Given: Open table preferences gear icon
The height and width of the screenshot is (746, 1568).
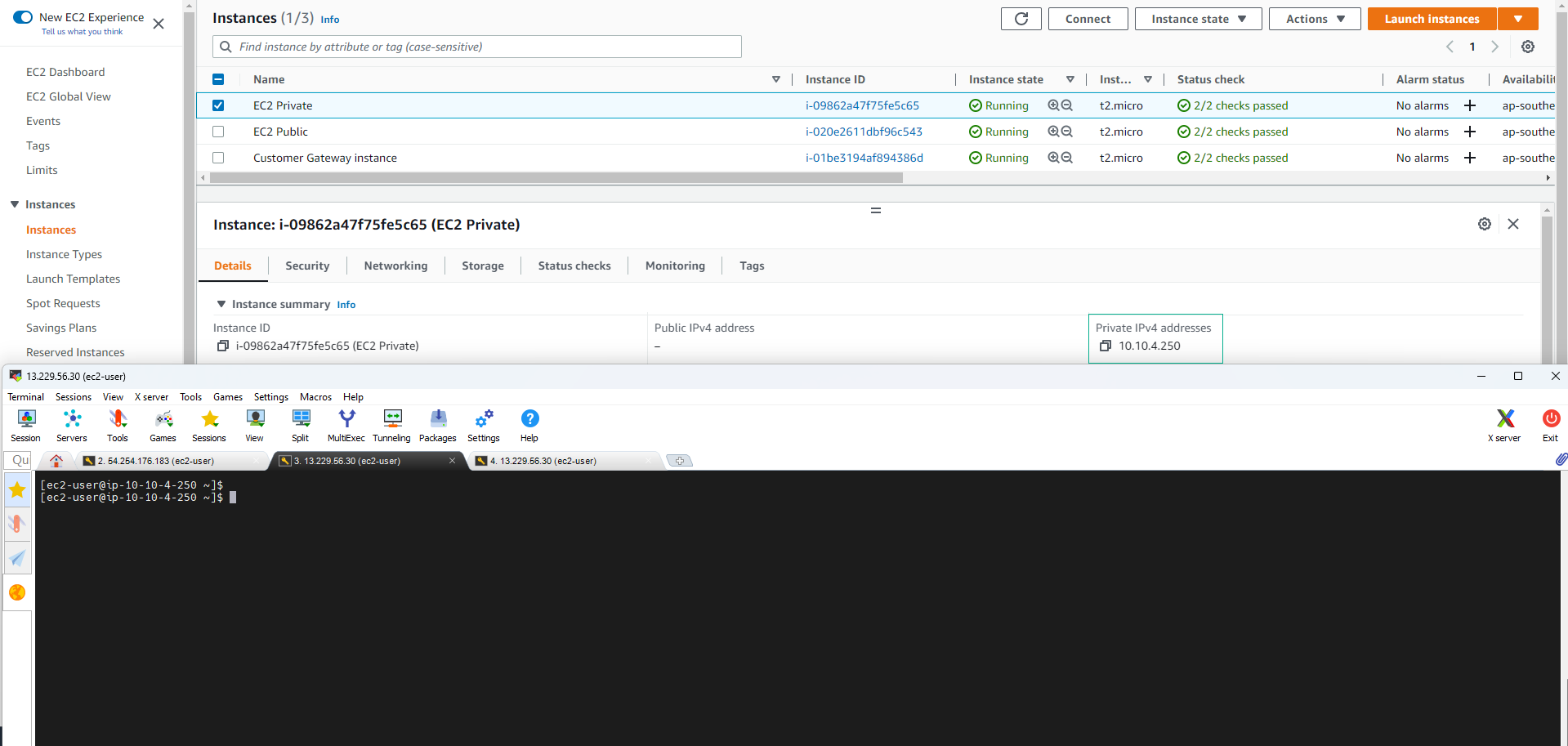Looking at the screenshot, I should [x=1528, y=47].
